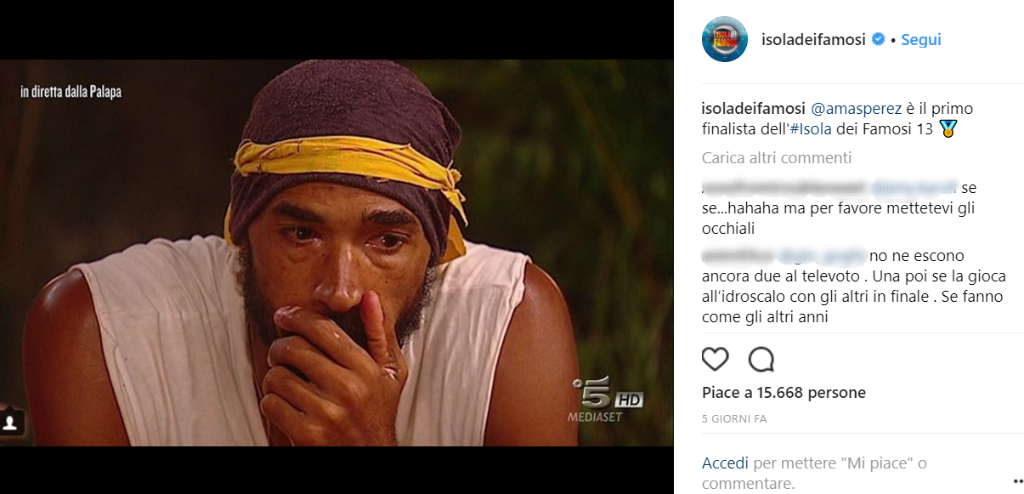Image resolution: width=1024 pixels, height=494 pixels.
Task: Click the post photo of the man
Action: click(x=336, y=253)
